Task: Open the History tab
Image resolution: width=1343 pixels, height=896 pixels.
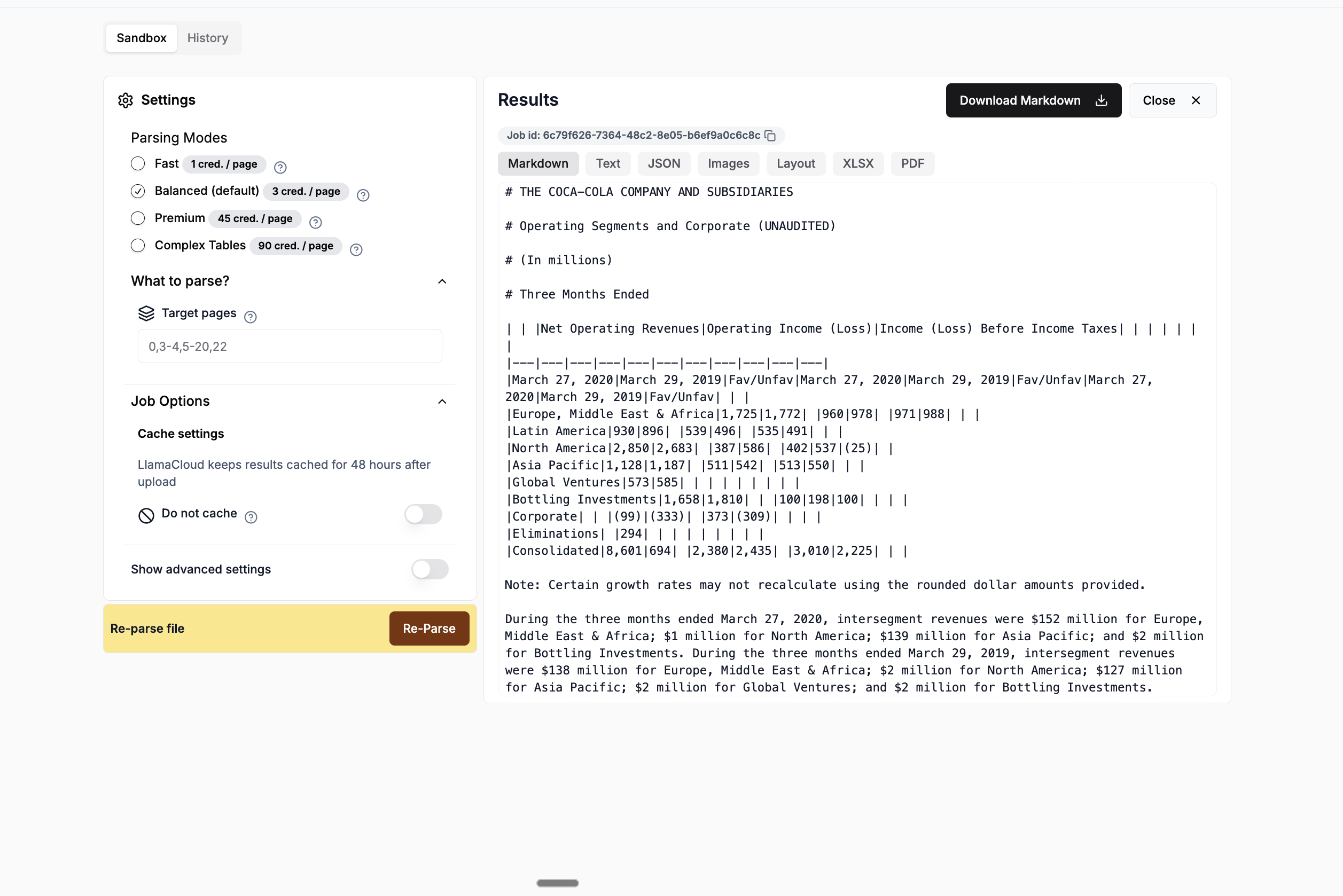Action: tap(207, 38)
